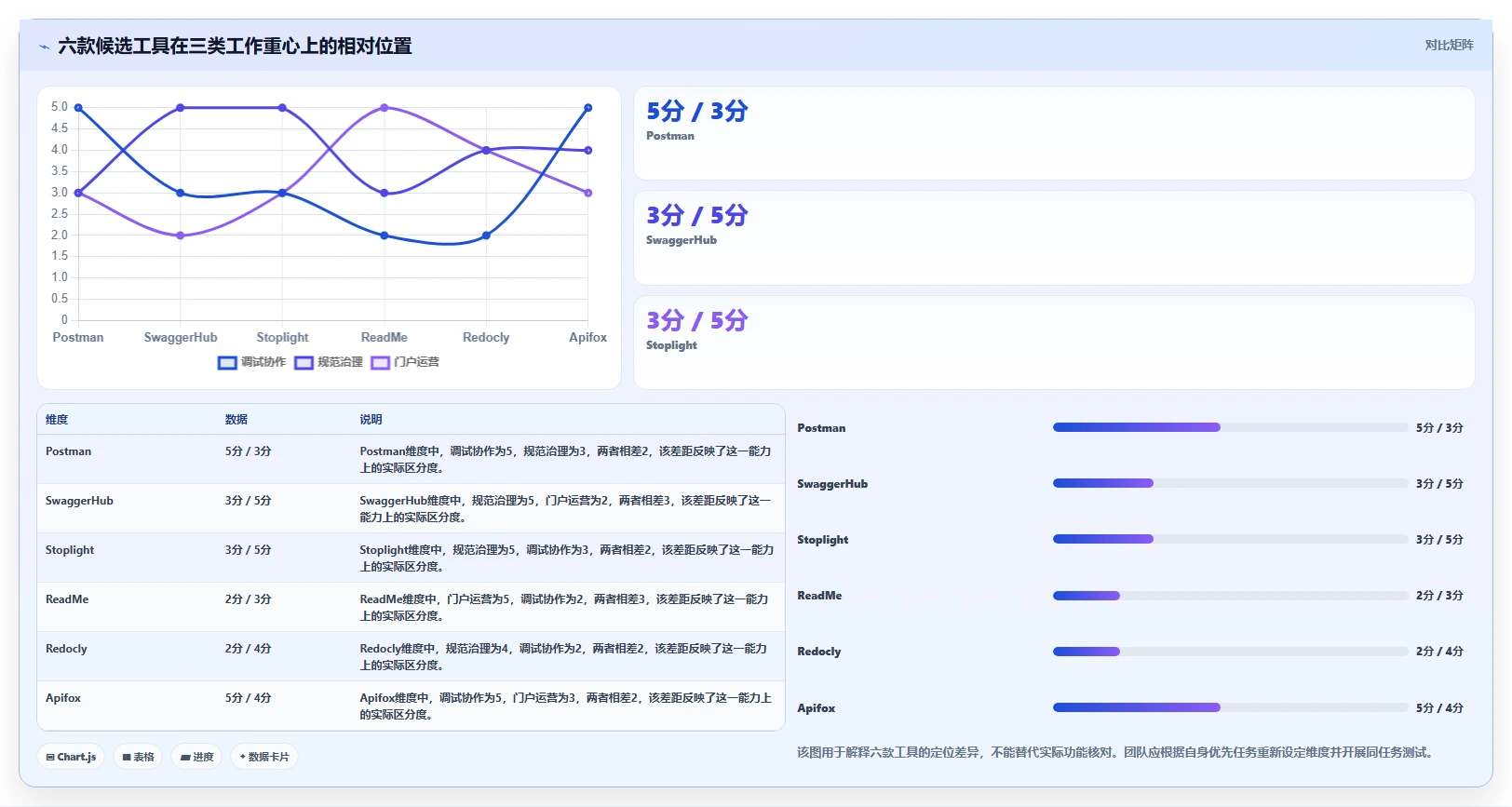Select the SwaggerHub progress bar
Screen dimensions: 1512x807
[x=1230, y=483]
